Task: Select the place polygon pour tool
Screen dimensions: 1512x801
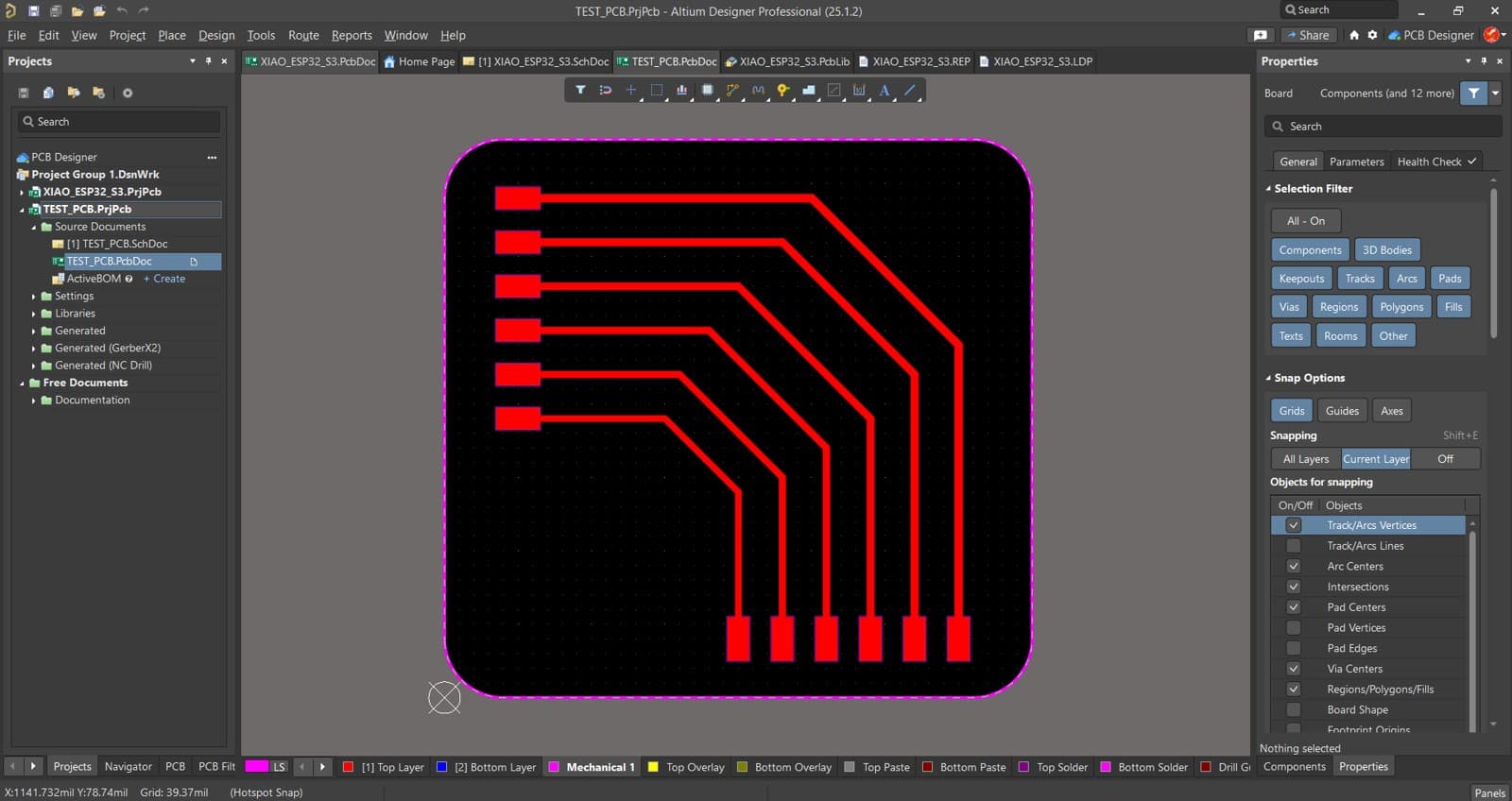Action: [809, 90]
